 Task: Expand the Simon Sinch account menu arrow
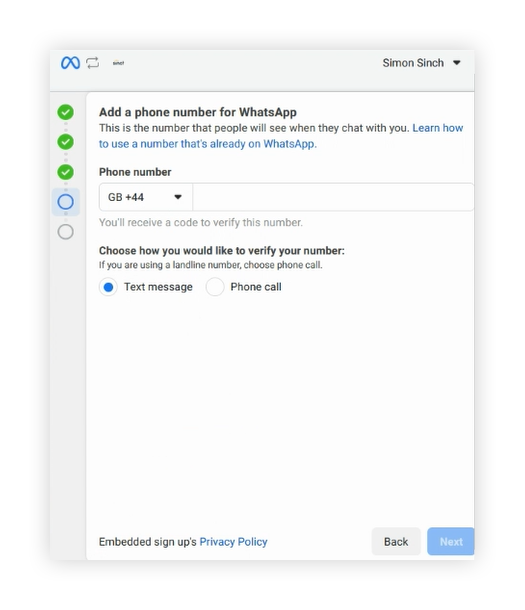click(x=457, y=63)
